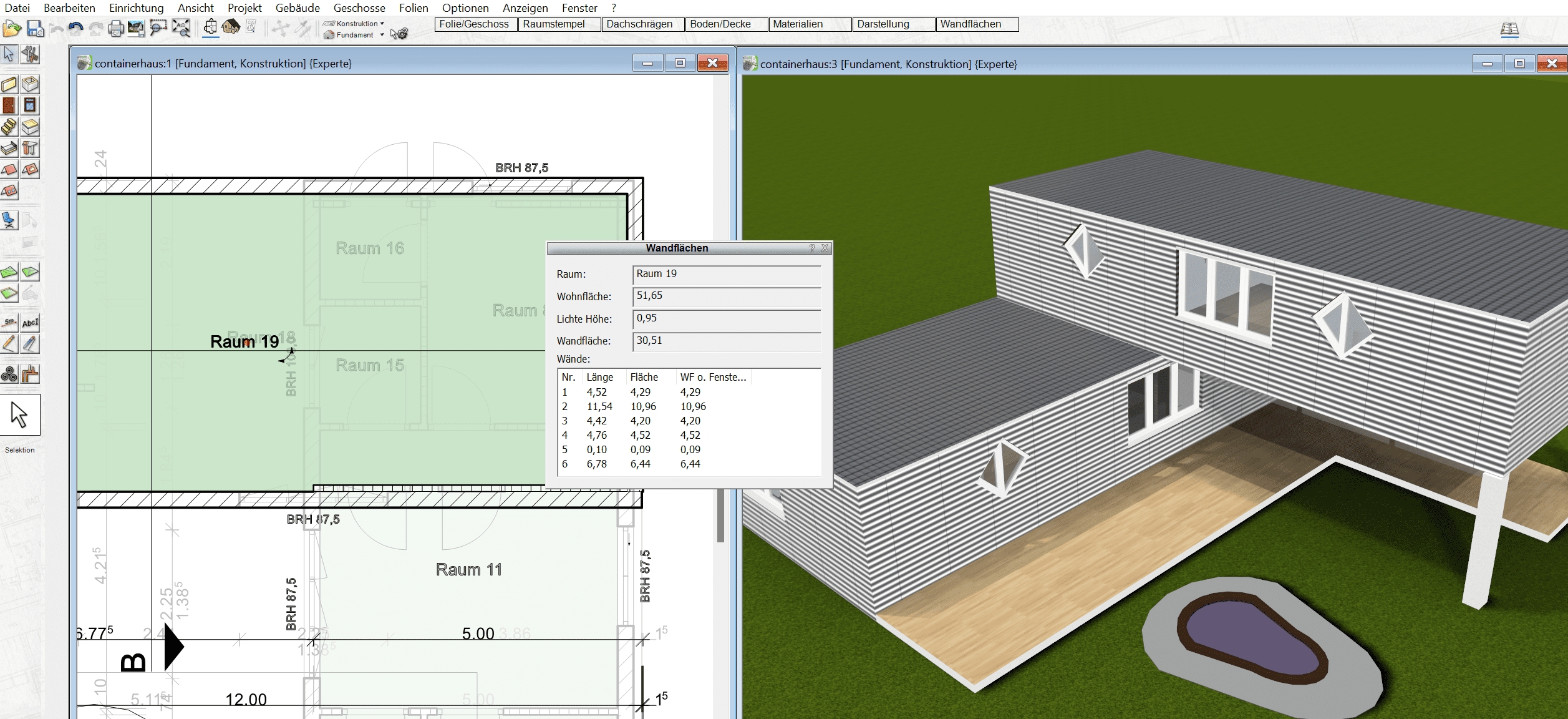The height and width of the screenshot is (719, 1568).
Task: Switch to 2D floor plan view icon
Action: pos(211,27)
